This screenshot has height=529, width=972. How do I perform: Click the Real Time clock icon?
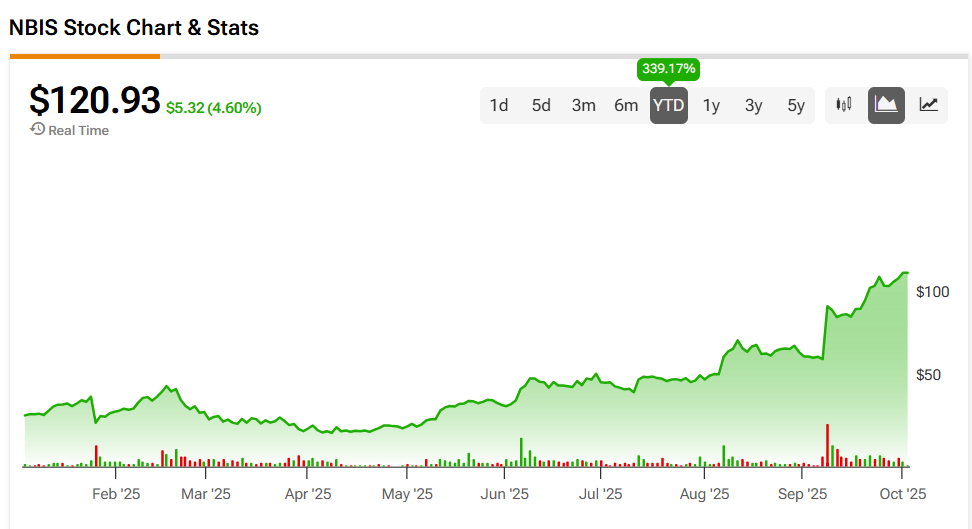pyautogui.click(x=37, y=130)
